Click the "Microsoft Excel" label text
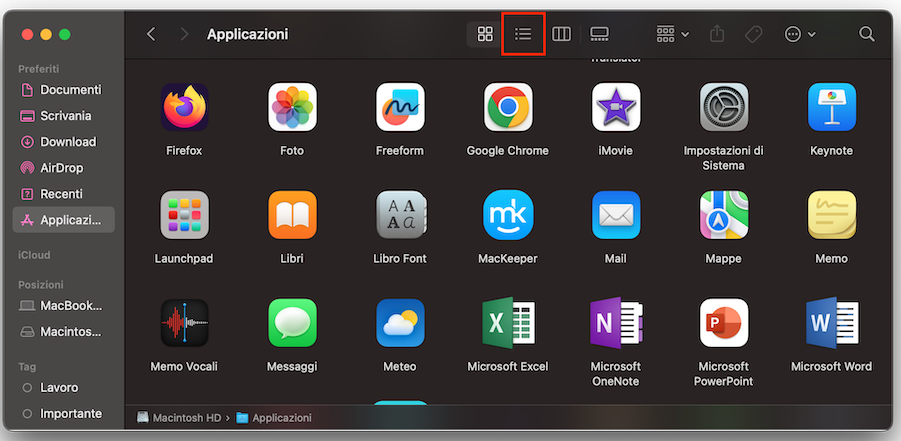The height and width of the screenshot is (441, 901). point(508,366)
